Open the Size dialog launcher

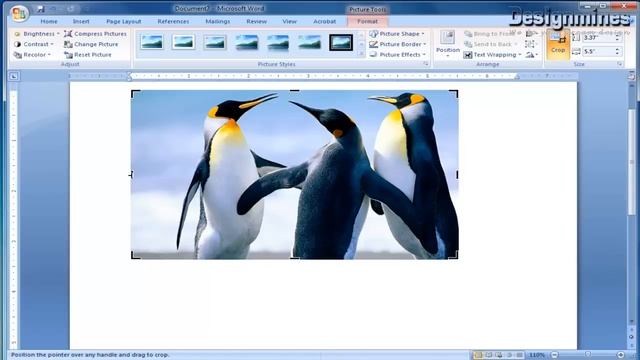(x=620, y=64)
